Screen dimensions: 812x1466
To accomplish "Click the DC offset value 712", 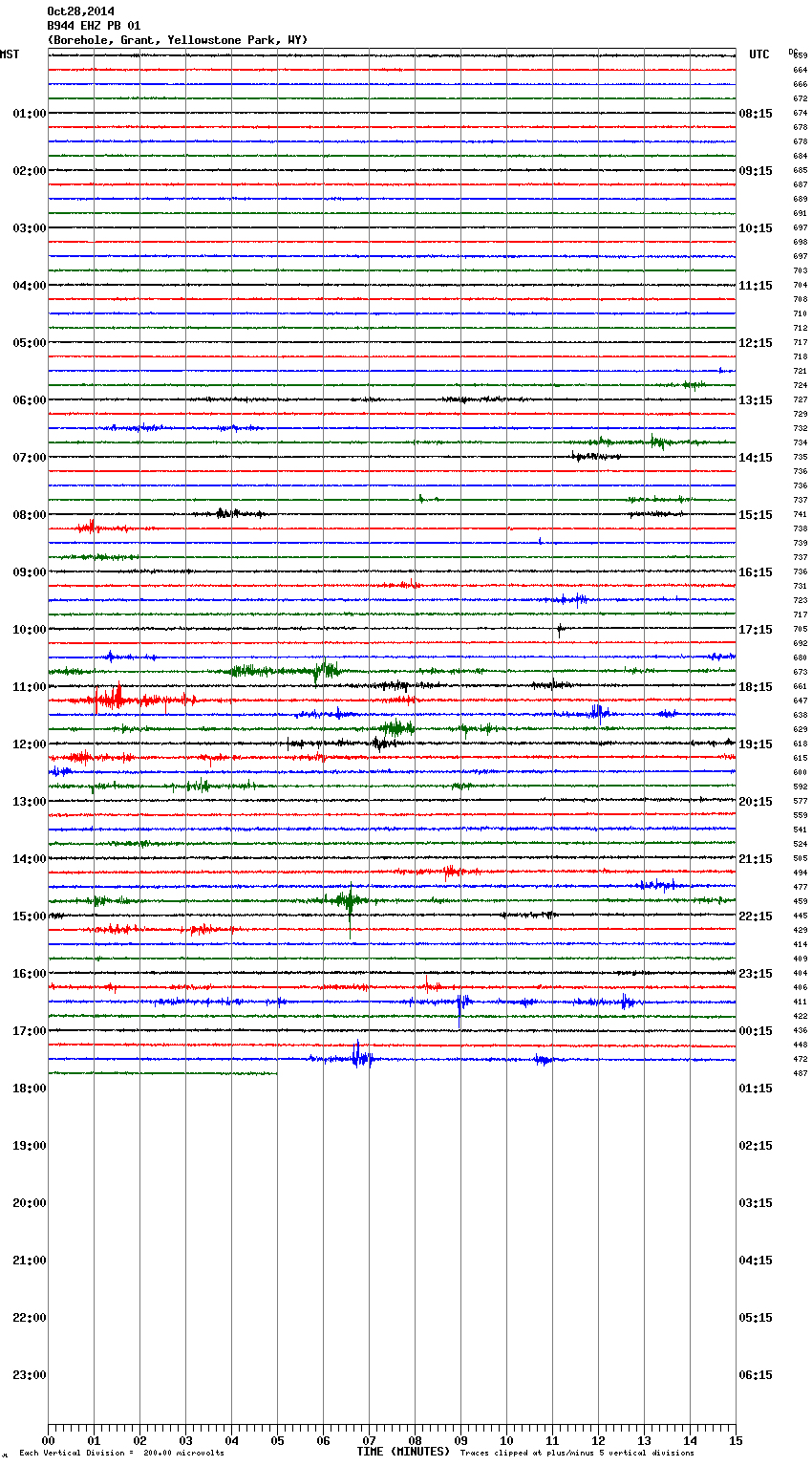I will (801, 329).
